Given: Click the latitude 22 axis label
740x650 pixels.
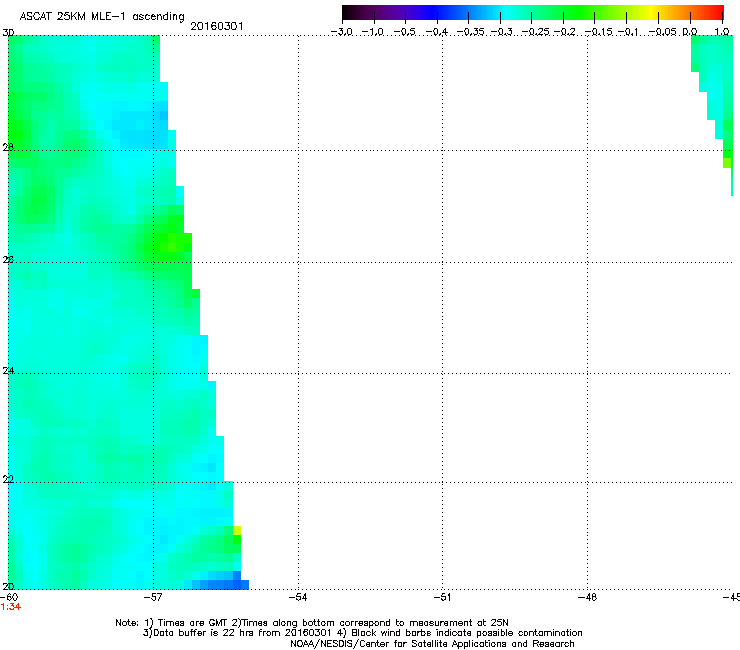Looking at the screenshot, I should point(8,479).
